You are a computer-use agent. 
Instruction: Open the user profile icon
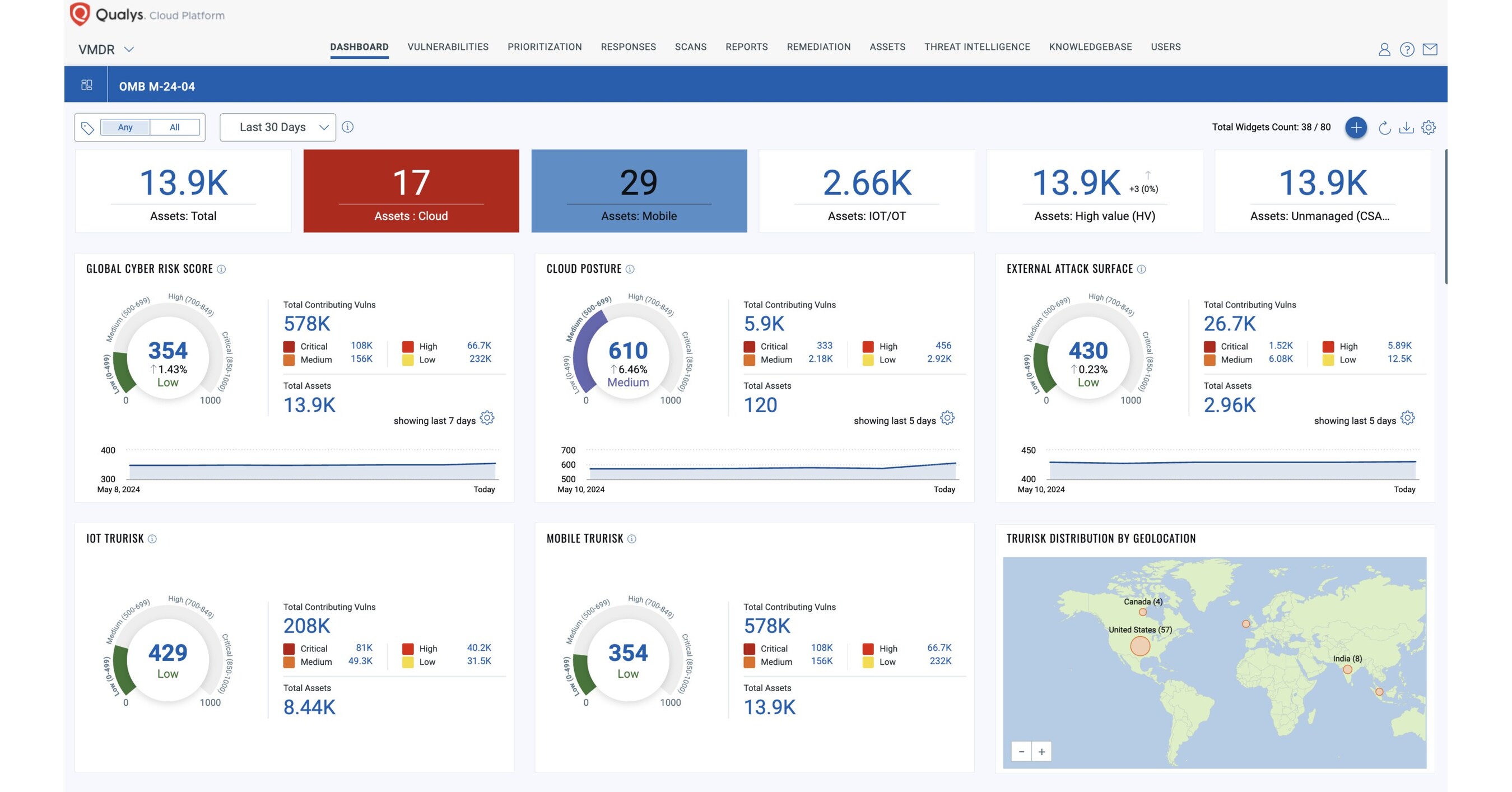pos(1384,49)
